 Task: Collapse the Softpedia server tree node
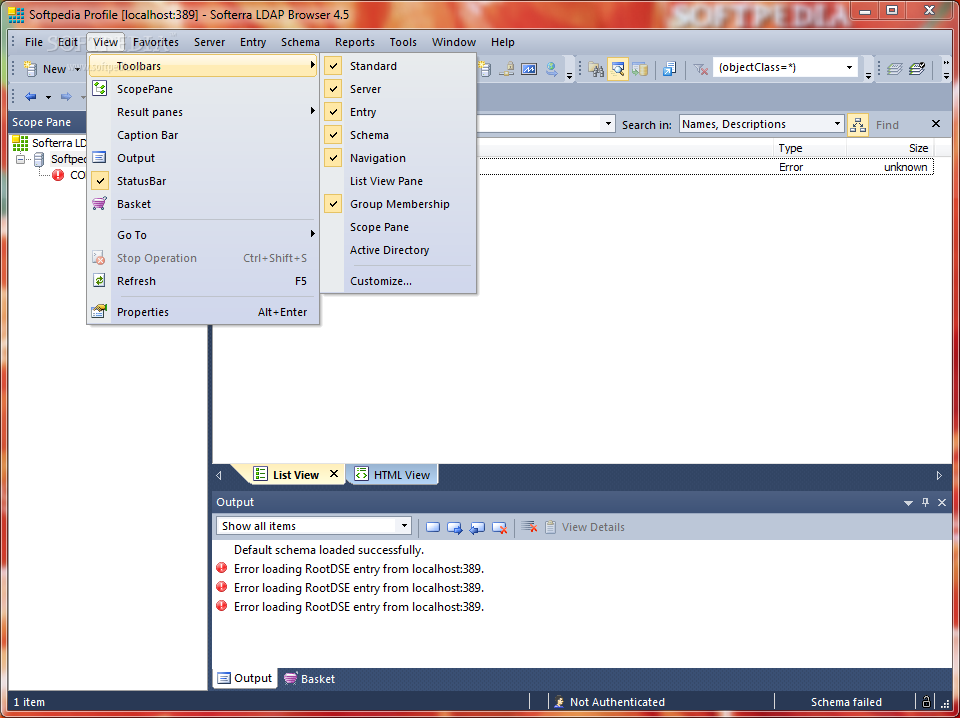click(20, 159)
